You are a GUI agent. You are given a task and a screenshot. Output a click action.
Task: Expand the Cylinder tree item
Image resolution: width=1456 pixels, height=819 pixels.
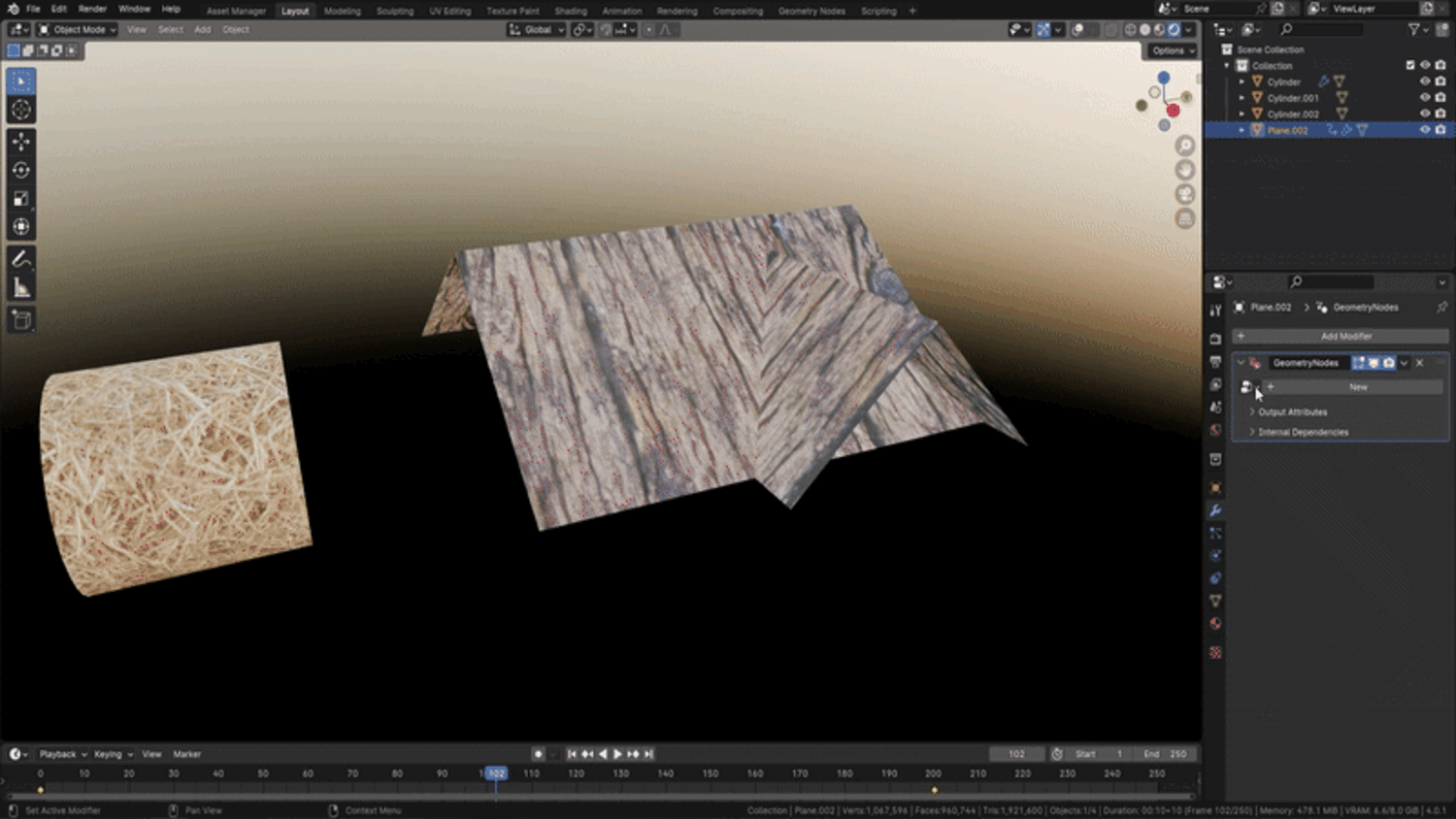[1241, 82]
